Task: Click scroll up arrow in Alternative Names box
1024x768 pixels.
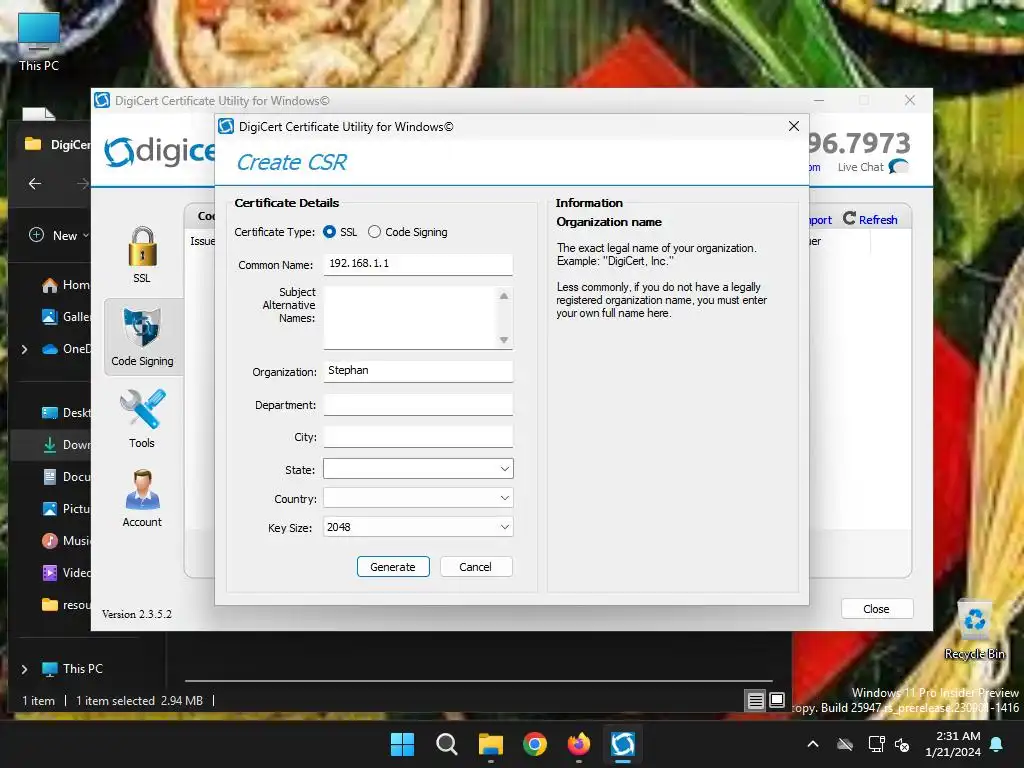Action: (x=504, y=296)
